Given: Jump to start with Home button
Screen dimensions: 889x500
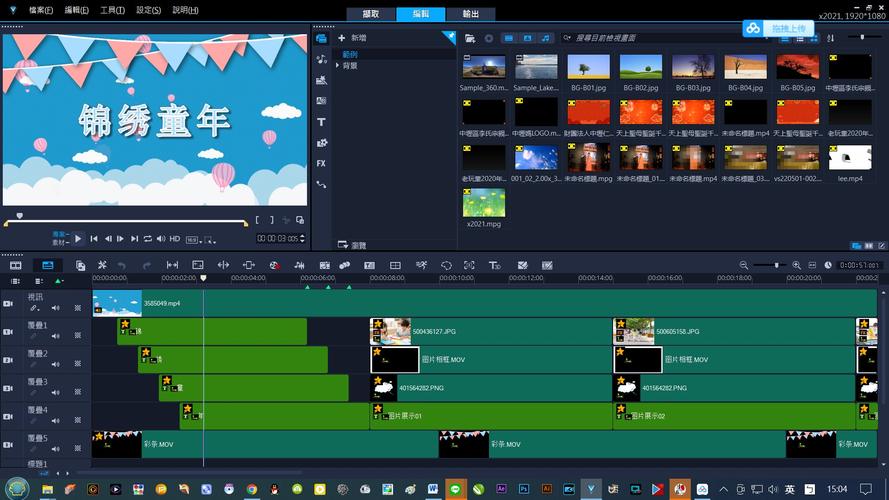Looking at the screenshot, I should click(x=94, y=239).
